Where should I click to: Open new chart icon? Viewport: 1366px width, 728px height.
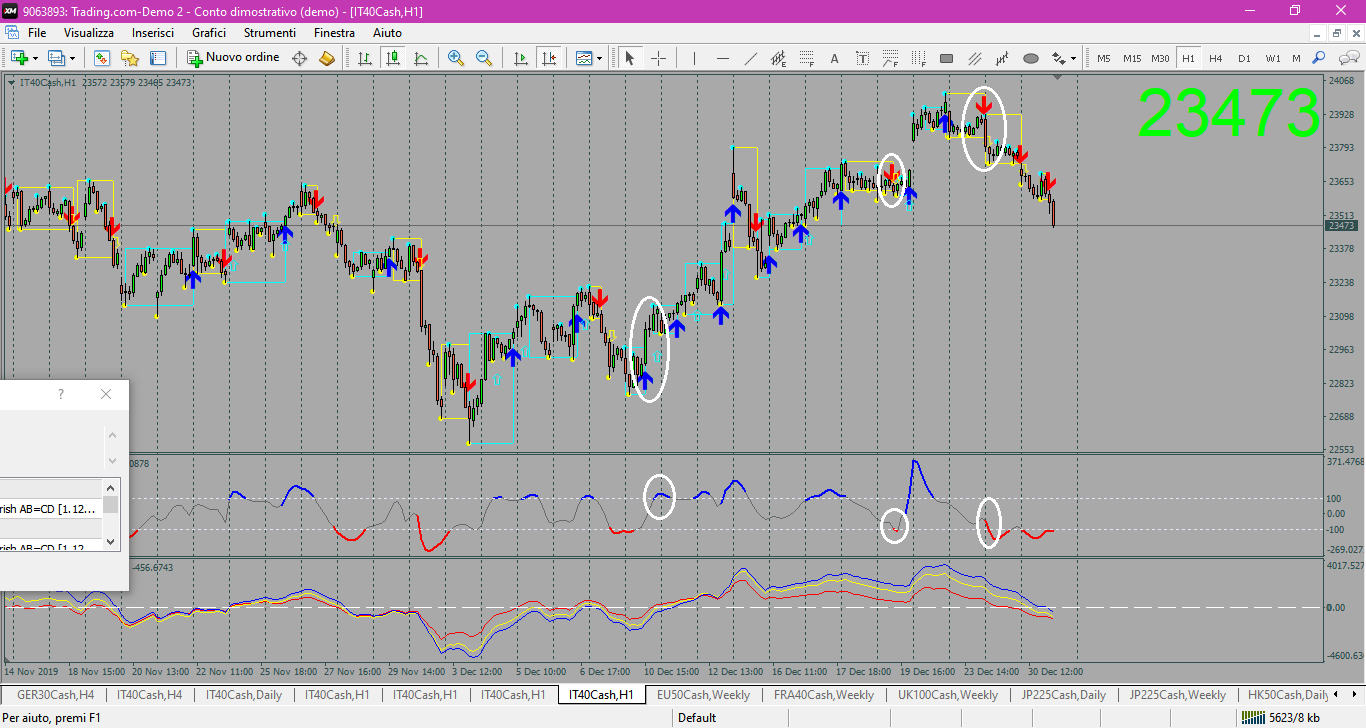[19, 58]
